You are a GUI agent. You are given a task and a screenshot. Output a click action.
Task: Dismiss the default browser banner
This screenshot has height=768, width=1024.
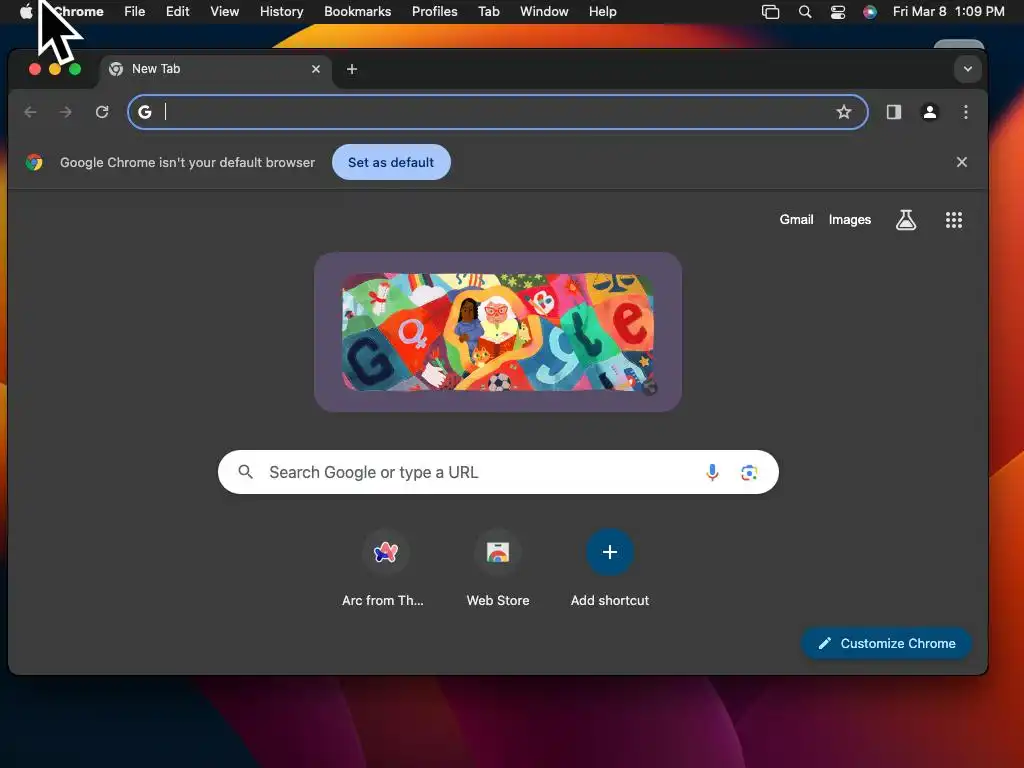pyautogui.click(x=961, y=162)
